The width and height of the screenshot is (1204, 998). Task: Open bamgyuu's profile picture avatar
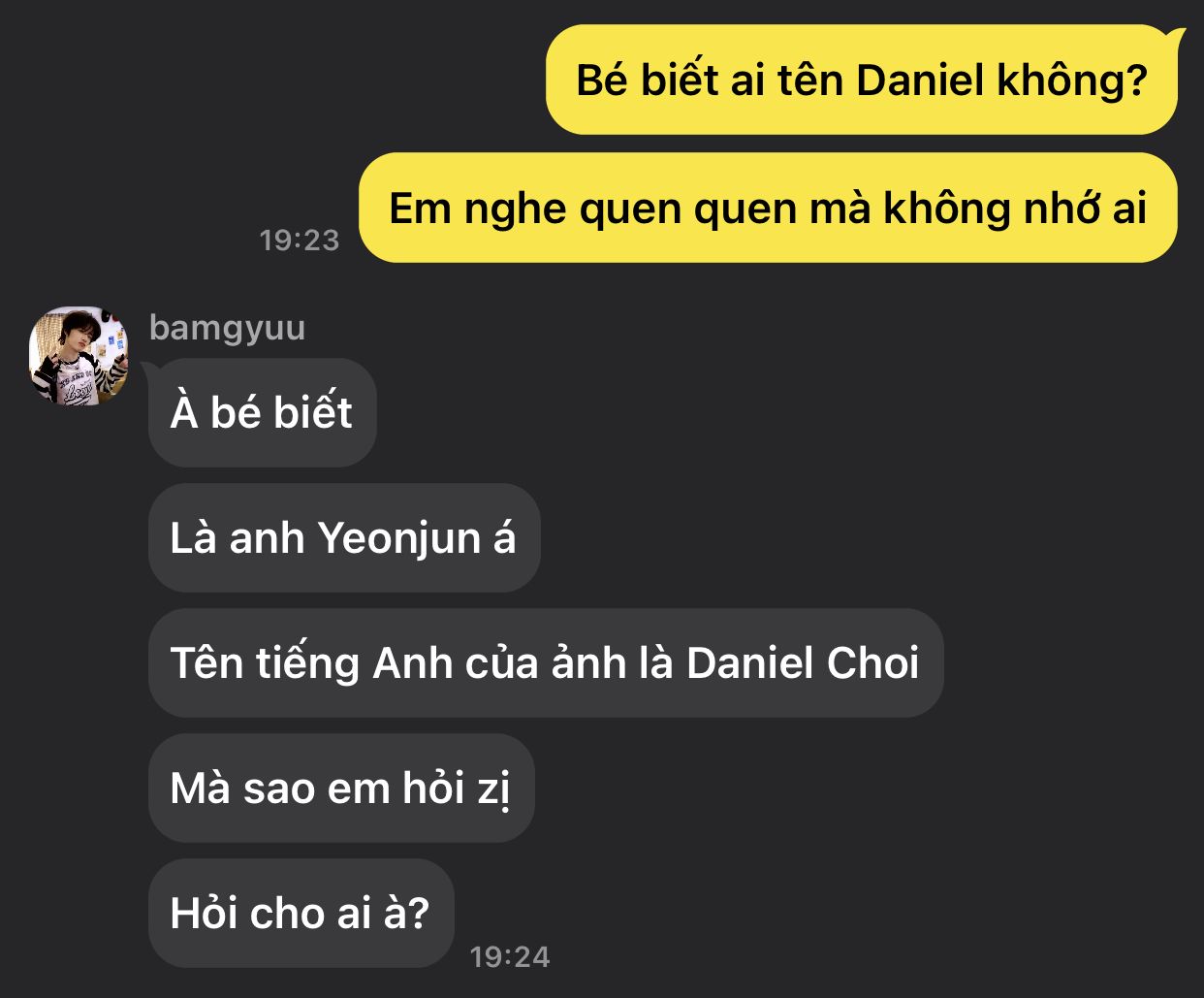(79, 356)
